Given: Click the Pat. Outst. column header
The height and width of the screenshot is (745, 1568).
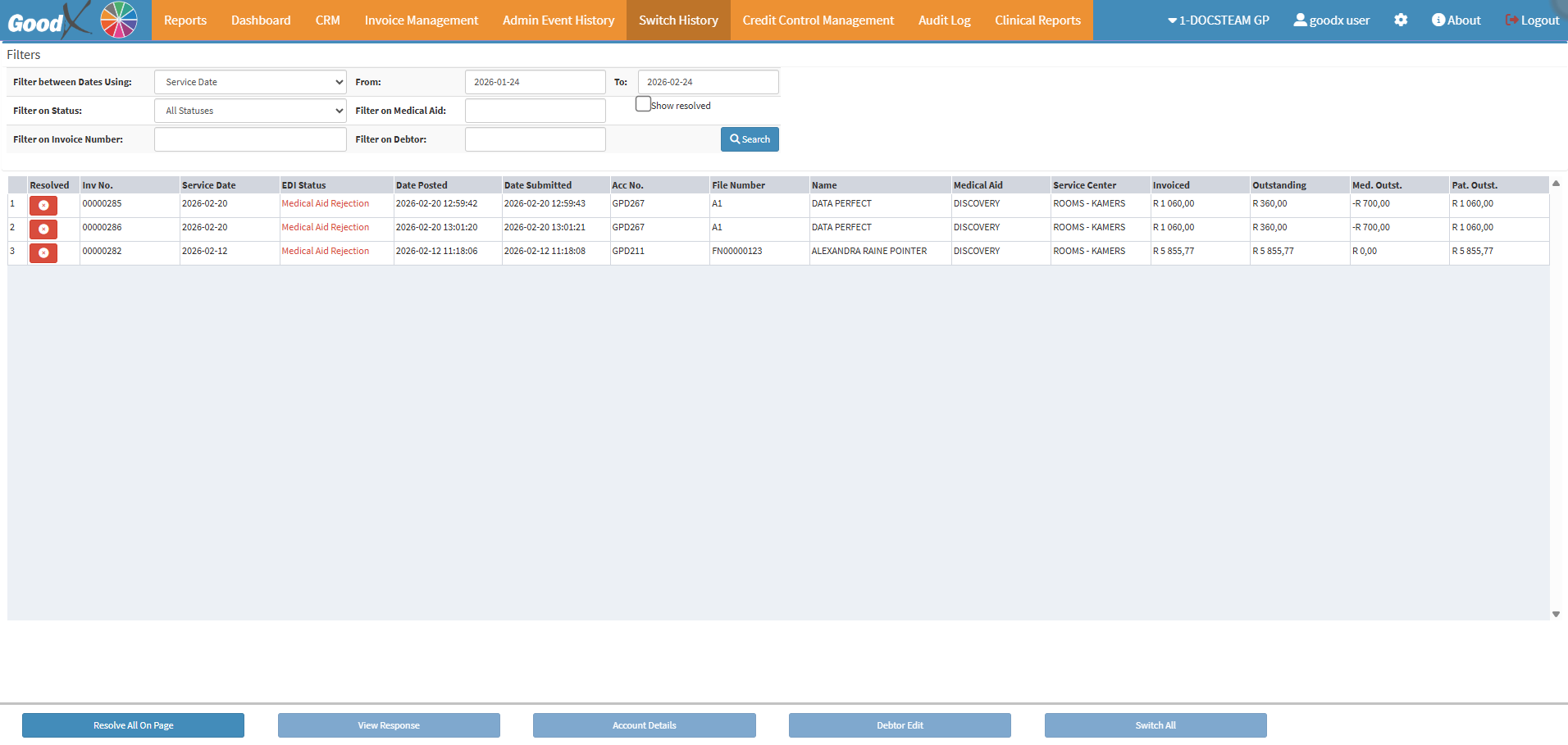Looking at the screenshot, I should coord(1499,185).
